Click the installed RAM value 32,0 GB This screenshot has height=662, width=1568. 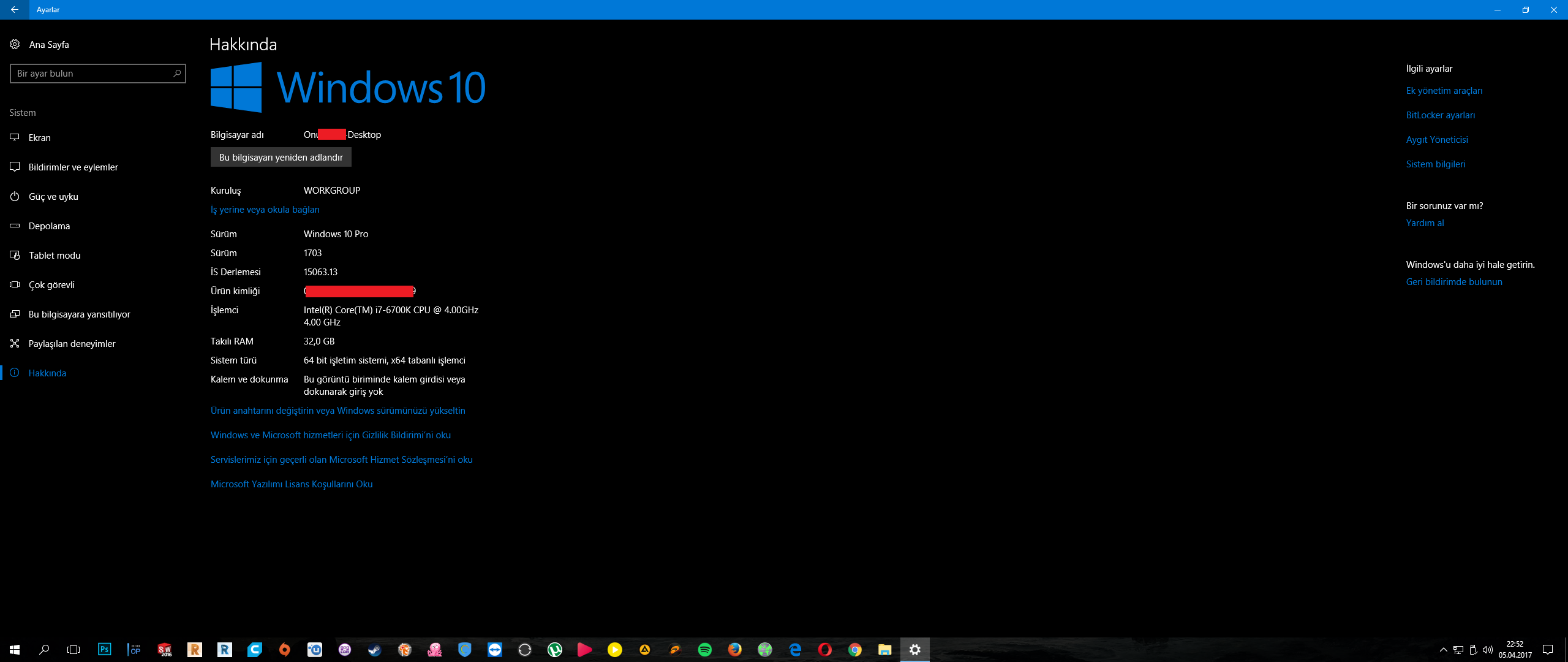pyautogui.click(x=319, y=341)
